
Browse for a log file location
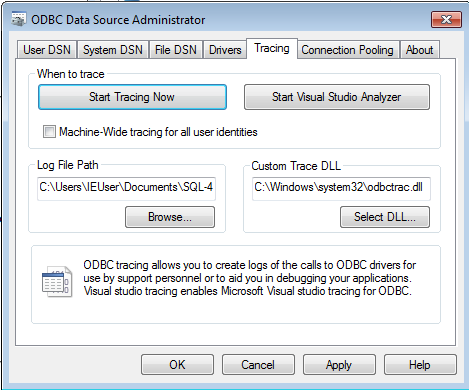(170, 217)
